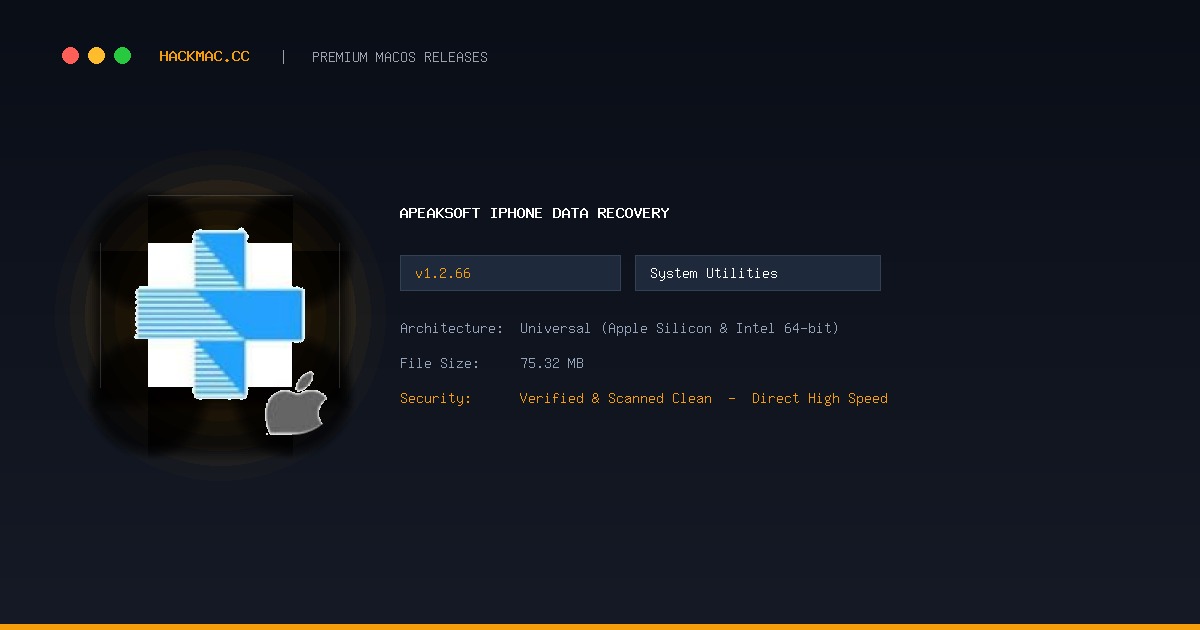
Task: Click 'Universal (Apple Silicon & Intel 64-bit)' value
Action: click(x=680, y=328)
